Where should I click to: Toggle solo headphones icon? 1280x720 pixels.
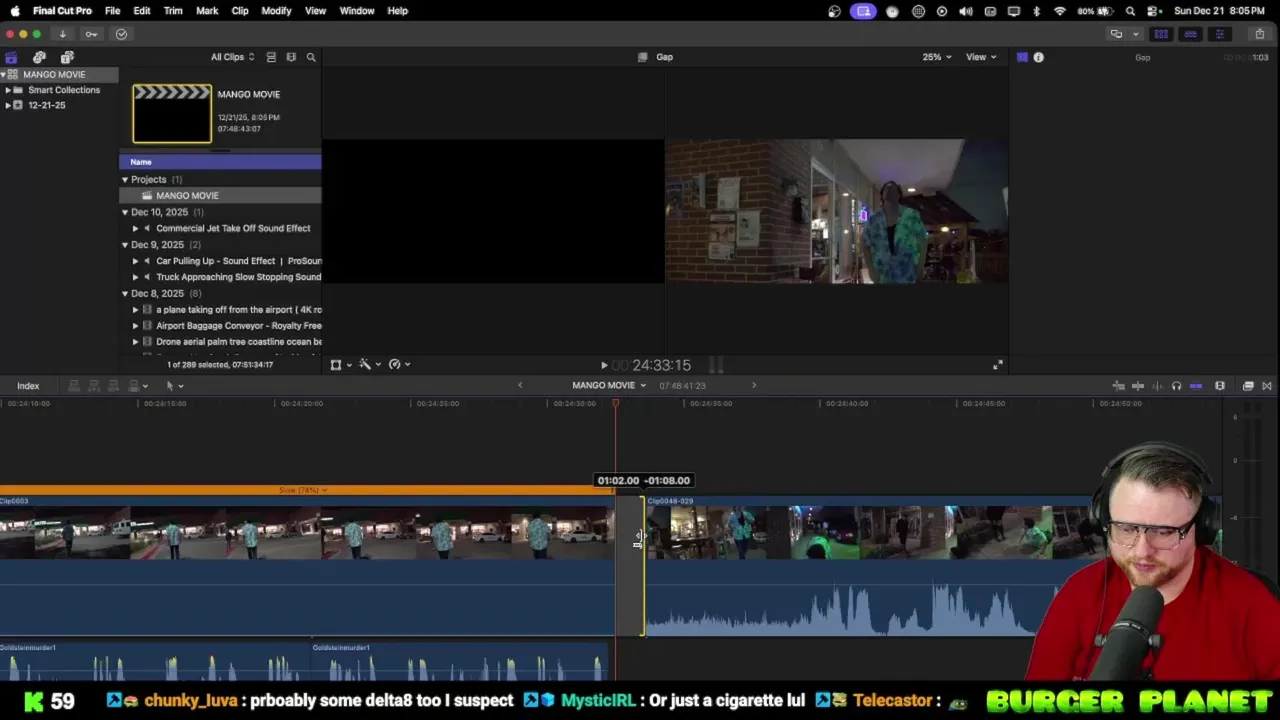[x=1176, y=386]
